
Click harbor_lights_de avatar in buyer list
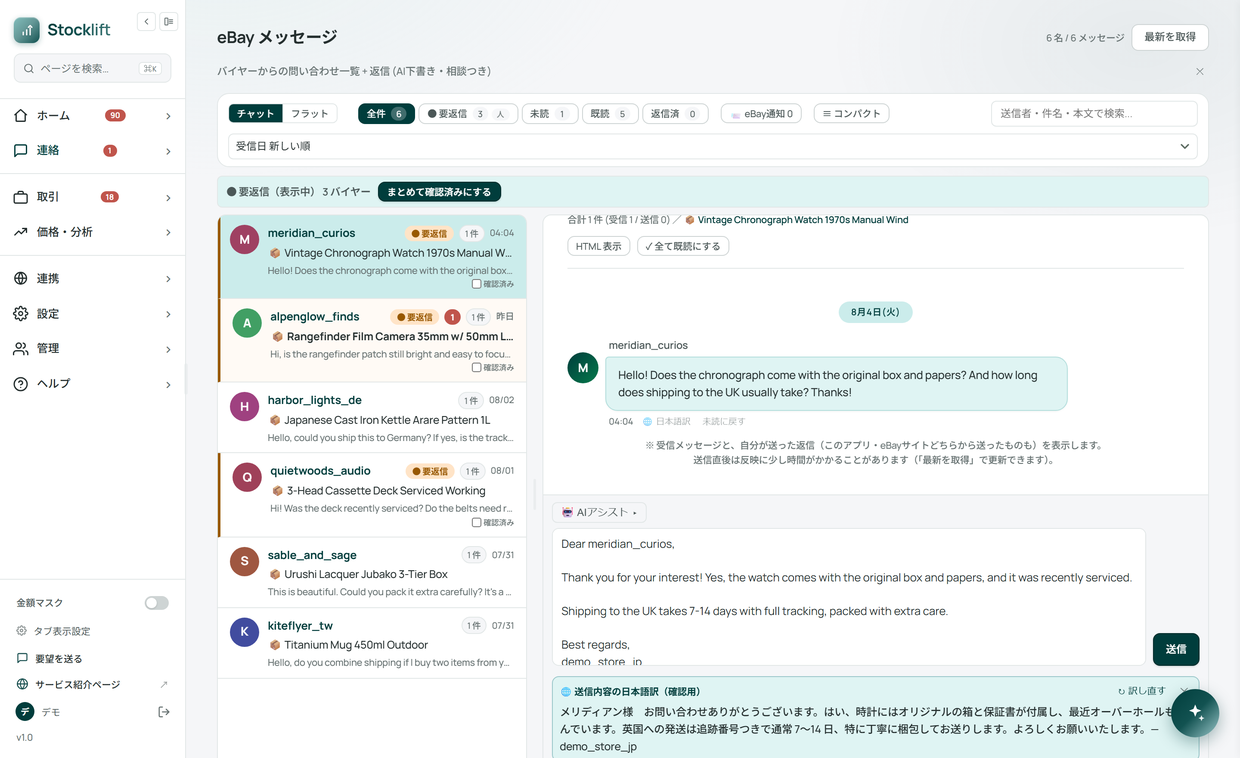pos(244,407)
